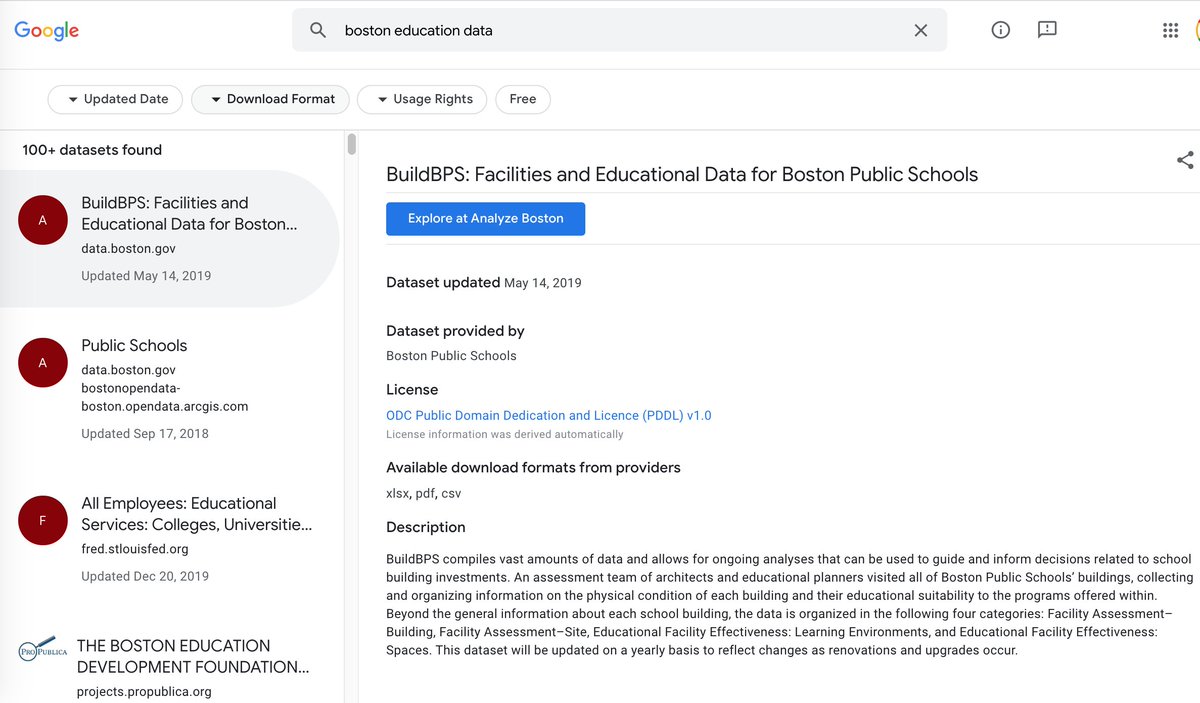Click the 'License' heading
The width and height of the screenshot is (1200, 703).
pos(412,389)
